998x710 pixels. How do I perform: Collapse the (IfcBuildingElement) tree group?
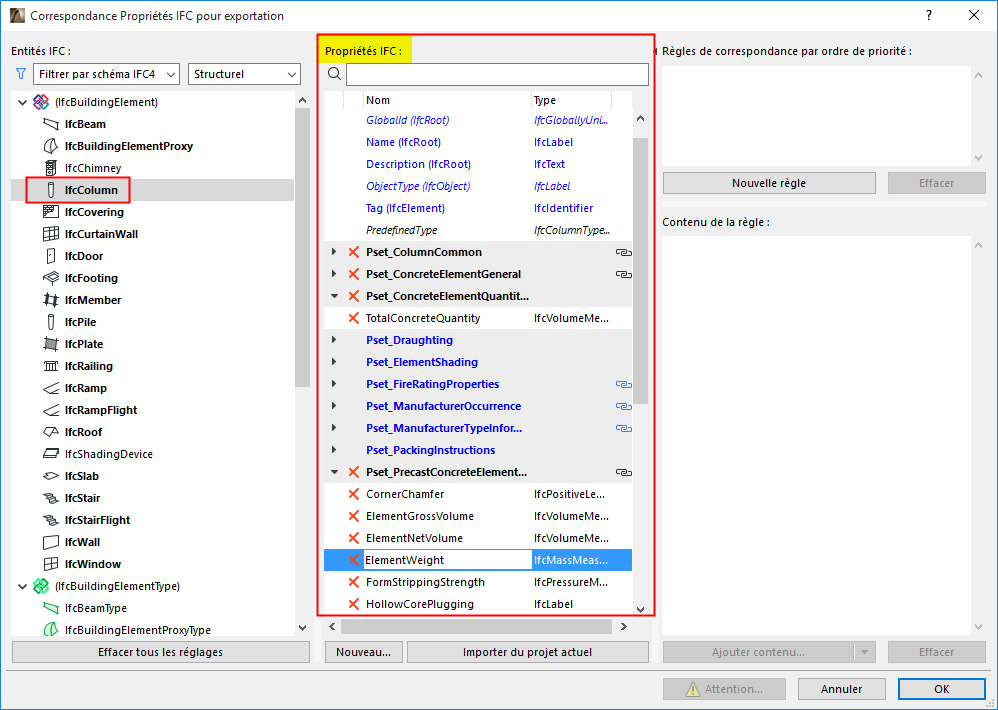[22, 102]
